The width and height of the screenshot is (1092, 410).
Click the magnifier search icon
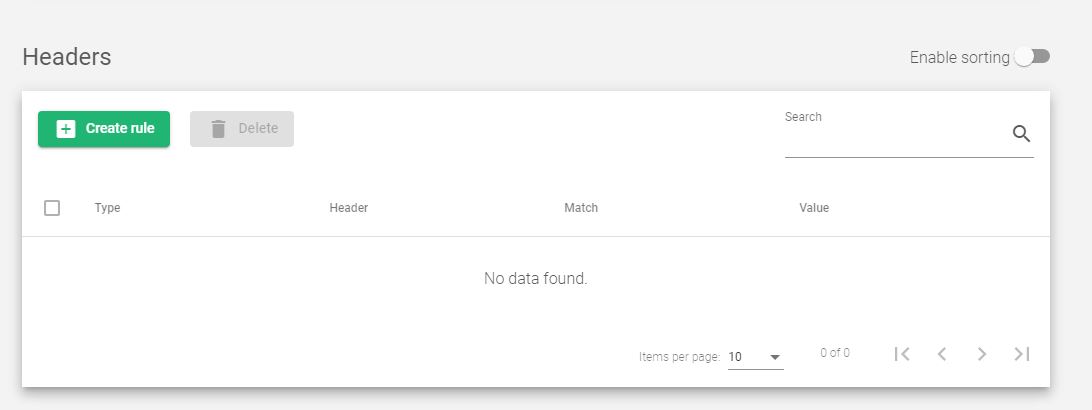point(1021,134)
